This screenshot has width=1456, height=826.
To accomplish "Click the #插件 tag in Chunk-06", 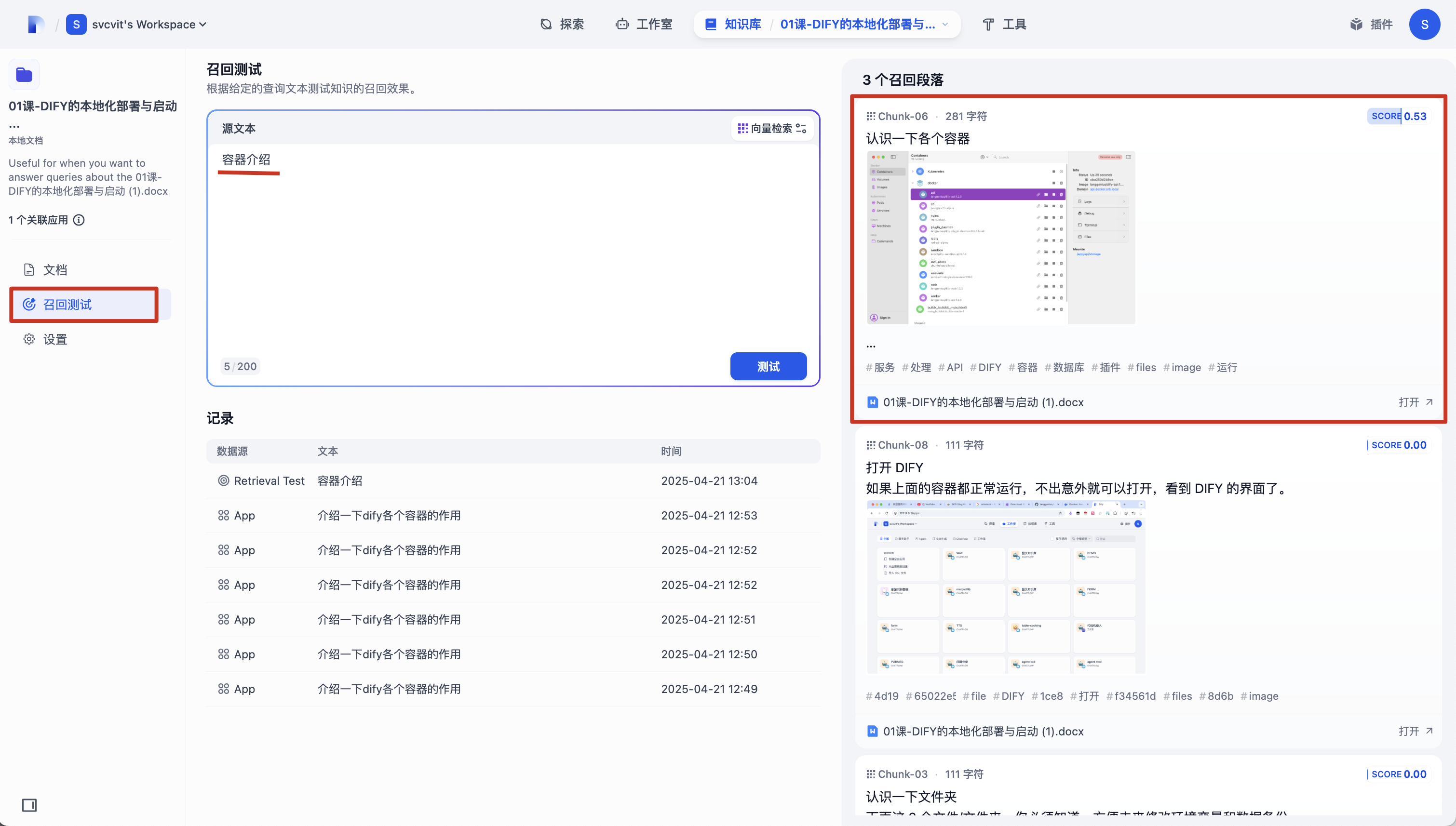I will pyautogui.click(x=1106, y=368).
